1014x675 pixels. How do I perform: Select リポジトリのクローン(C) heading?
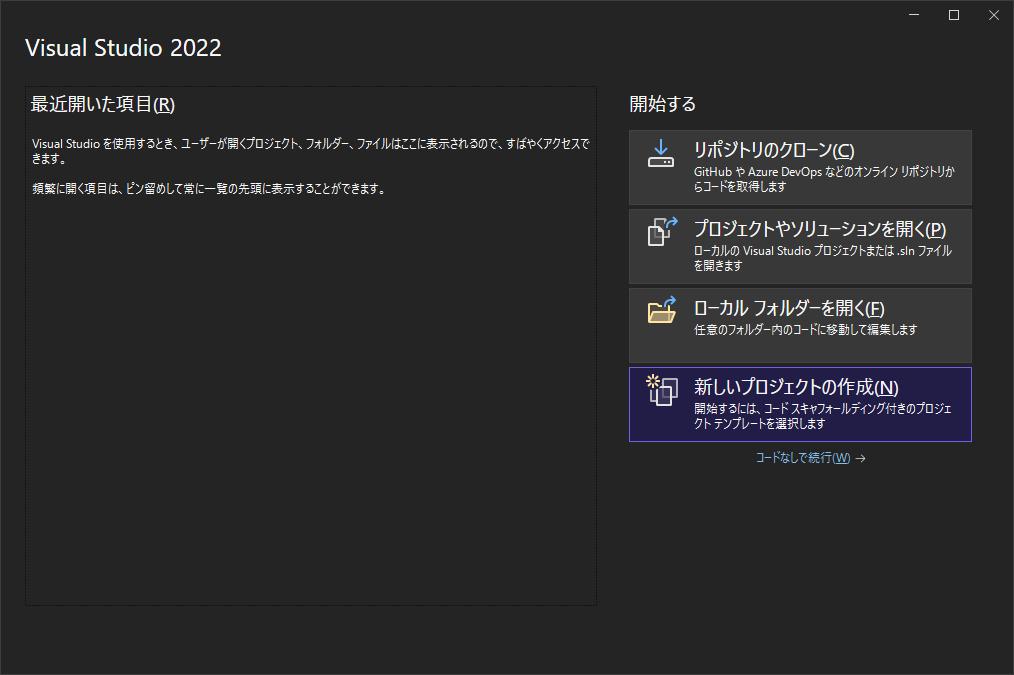pos(774,150)
